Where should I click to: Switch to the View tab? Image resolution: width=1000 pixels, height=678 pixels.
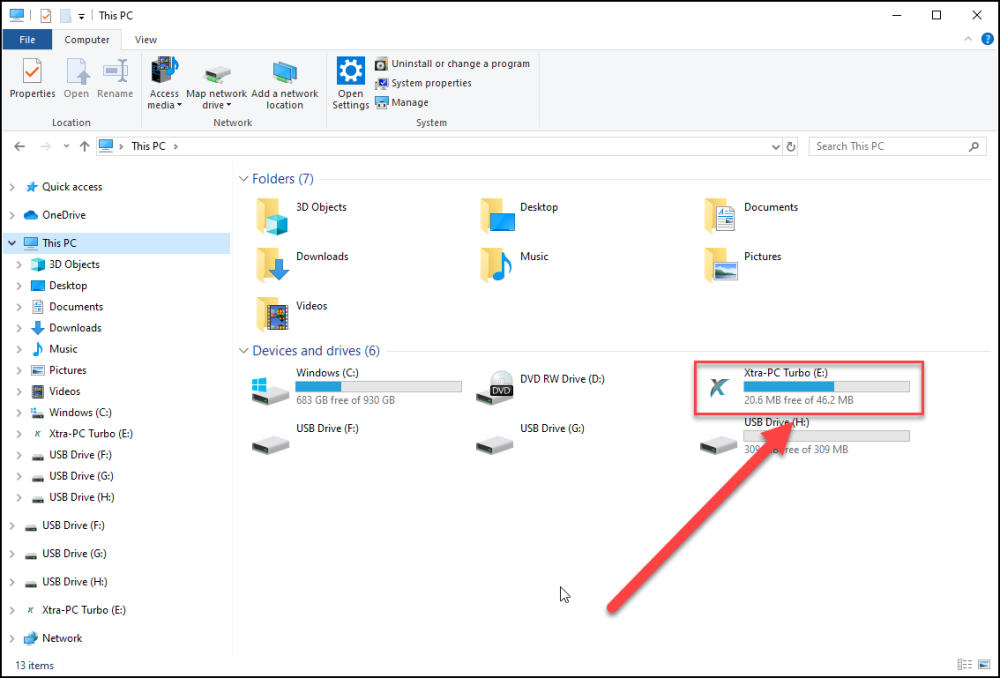coord(146,39)
